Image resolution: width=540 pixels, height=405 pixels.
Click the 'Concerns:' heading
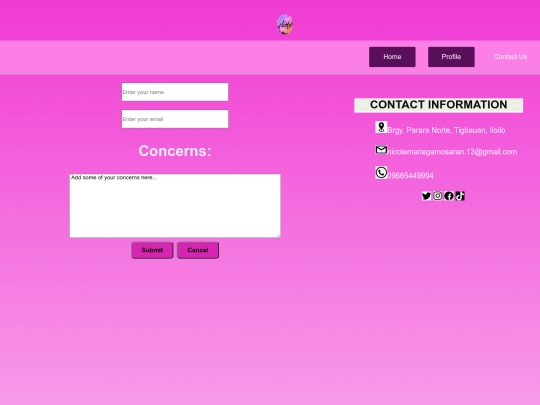point(175,151)
